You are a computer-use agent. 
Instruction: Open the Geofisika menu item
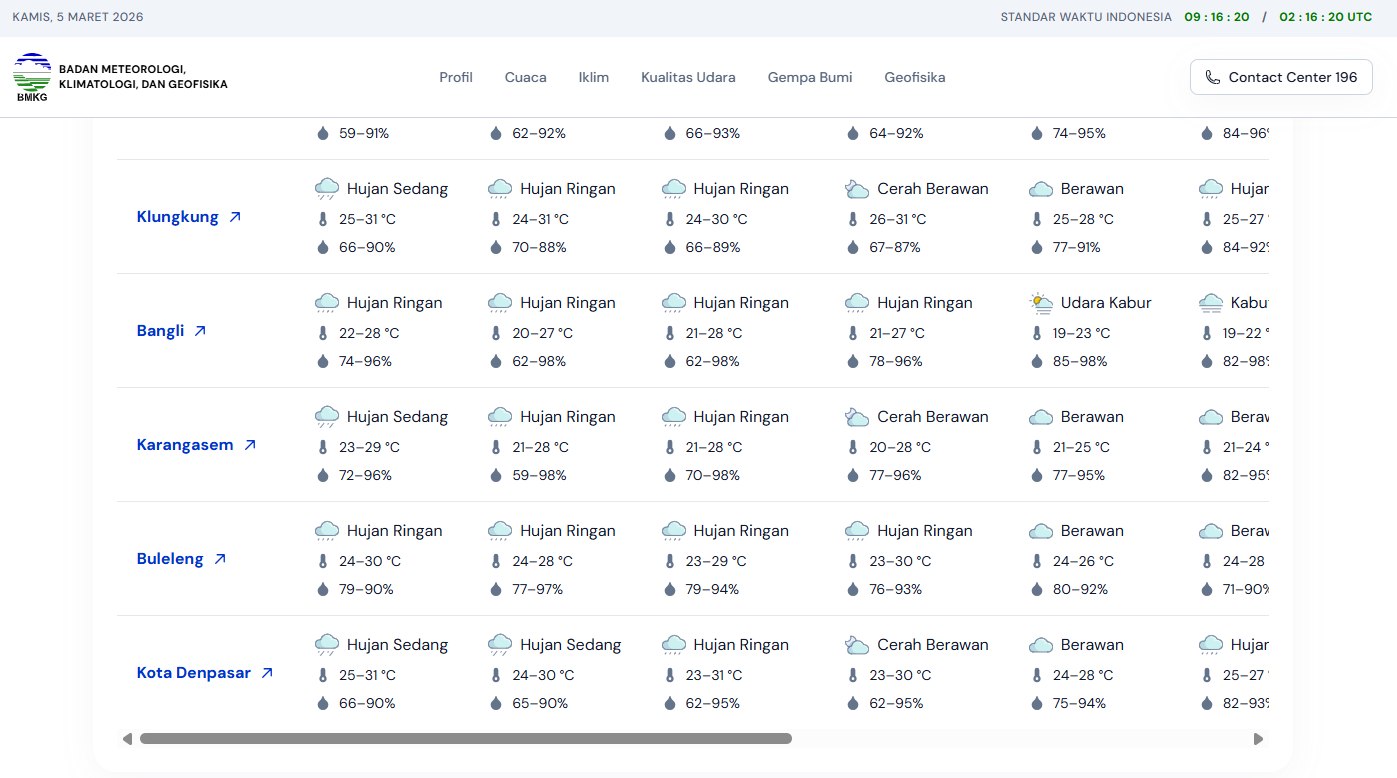[914, 77]
